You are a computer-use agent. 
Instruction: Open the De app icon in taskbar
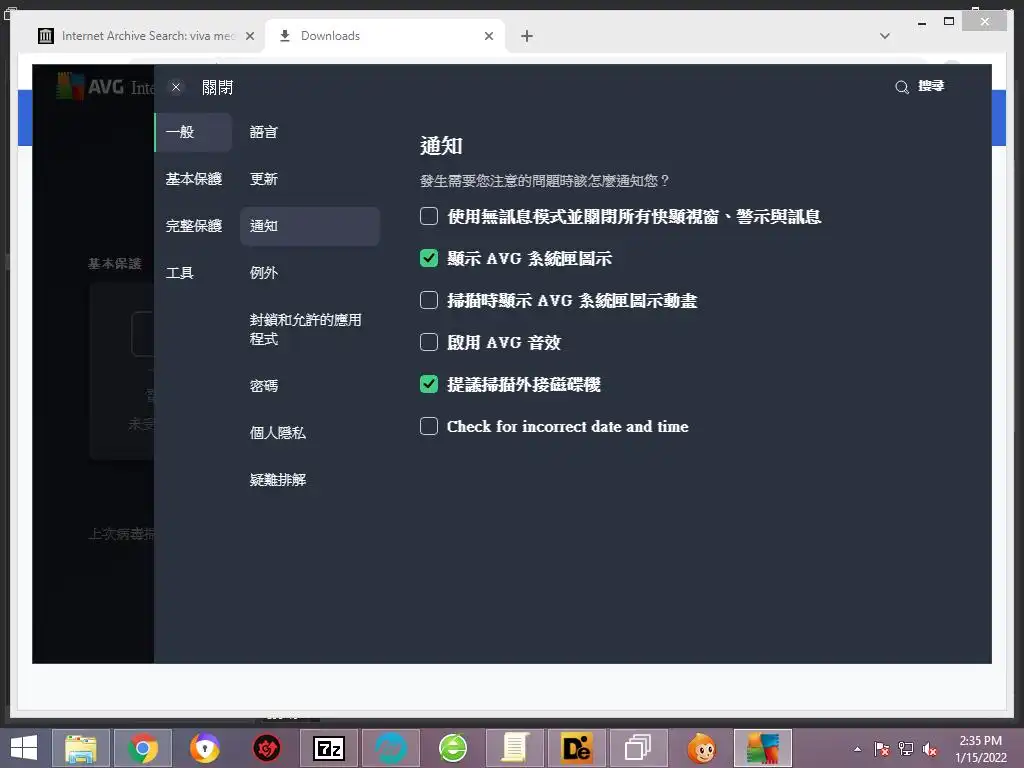pos(577,748)
